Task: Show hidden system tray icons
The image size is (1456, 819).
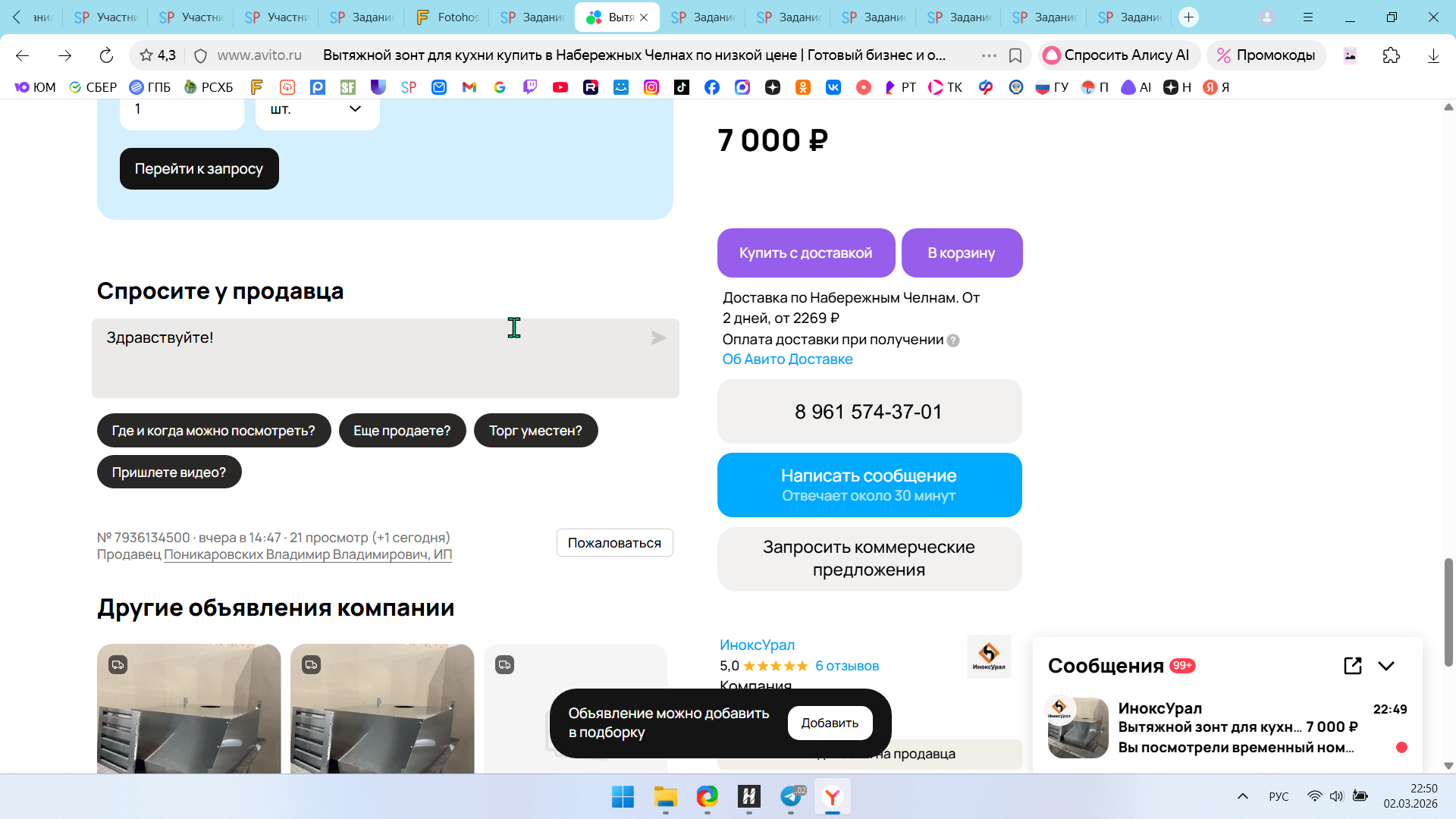Action: tap(1242, 796)
